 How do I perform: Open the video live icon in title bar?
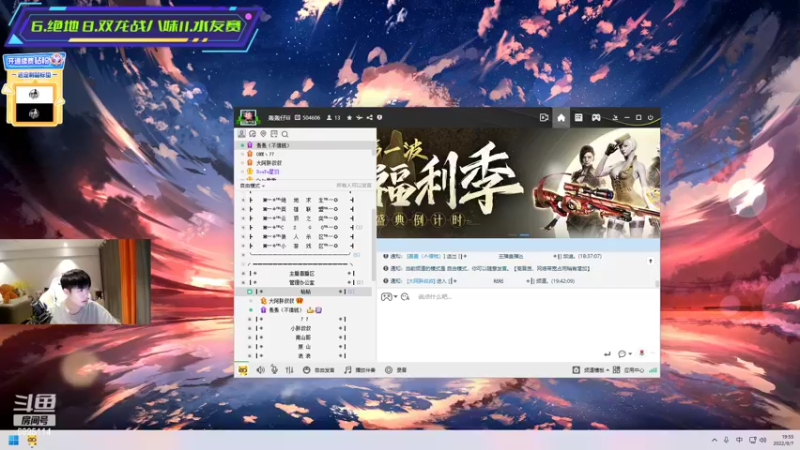point(544,118)
